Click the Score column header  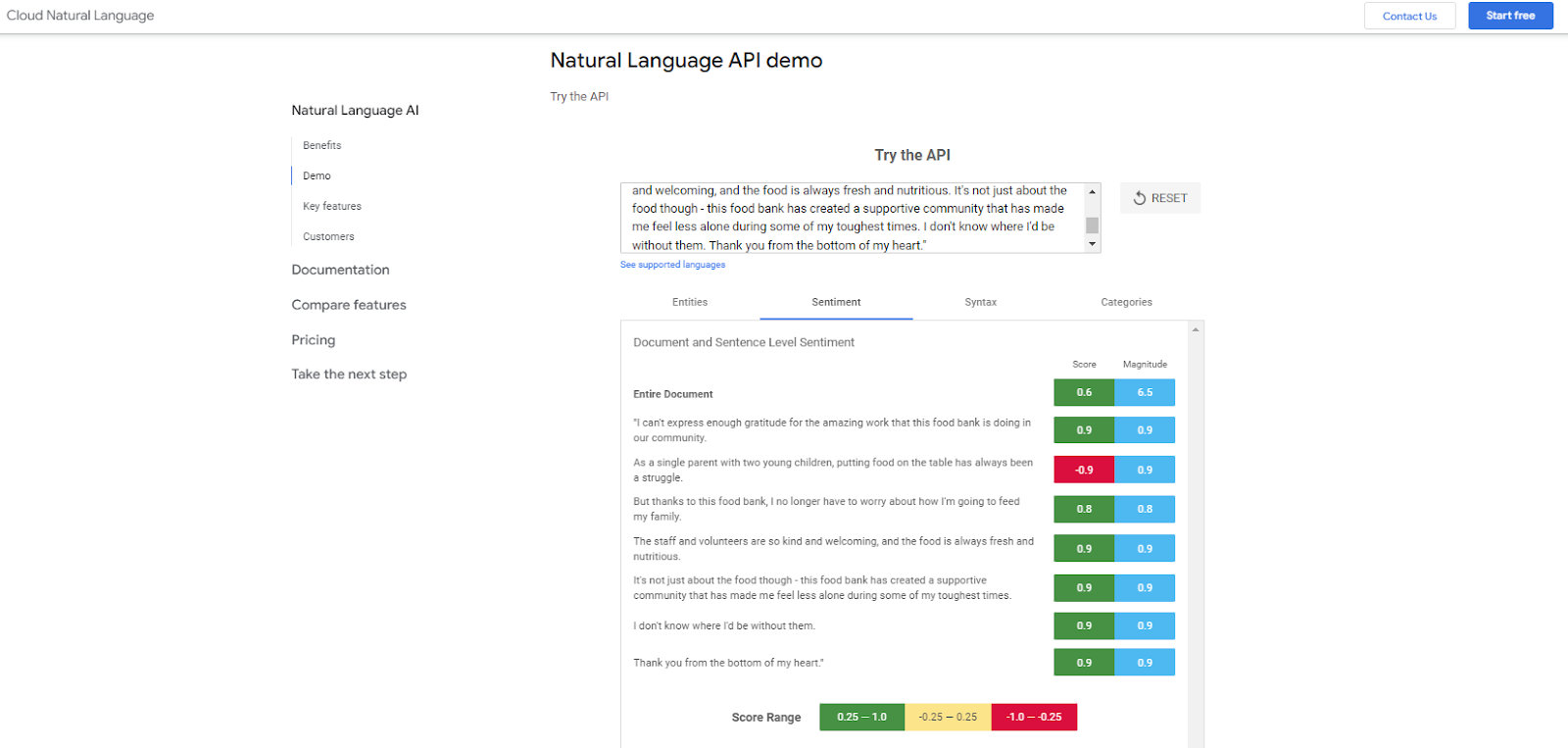(x=1084, y=365)
